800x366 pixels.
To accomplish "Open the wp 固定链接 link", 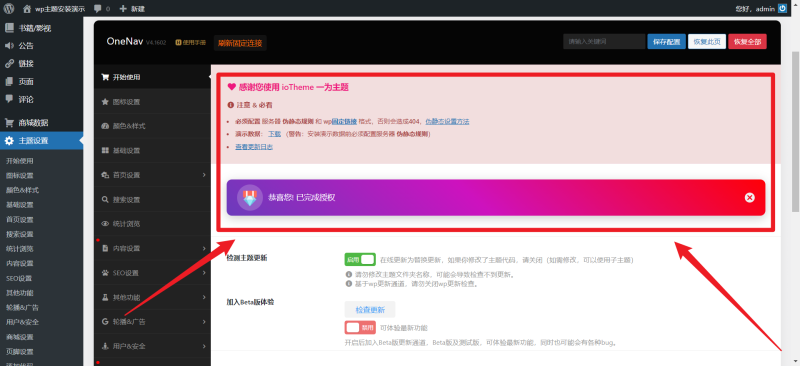I will pyautogui.click(x=344, y=121).
